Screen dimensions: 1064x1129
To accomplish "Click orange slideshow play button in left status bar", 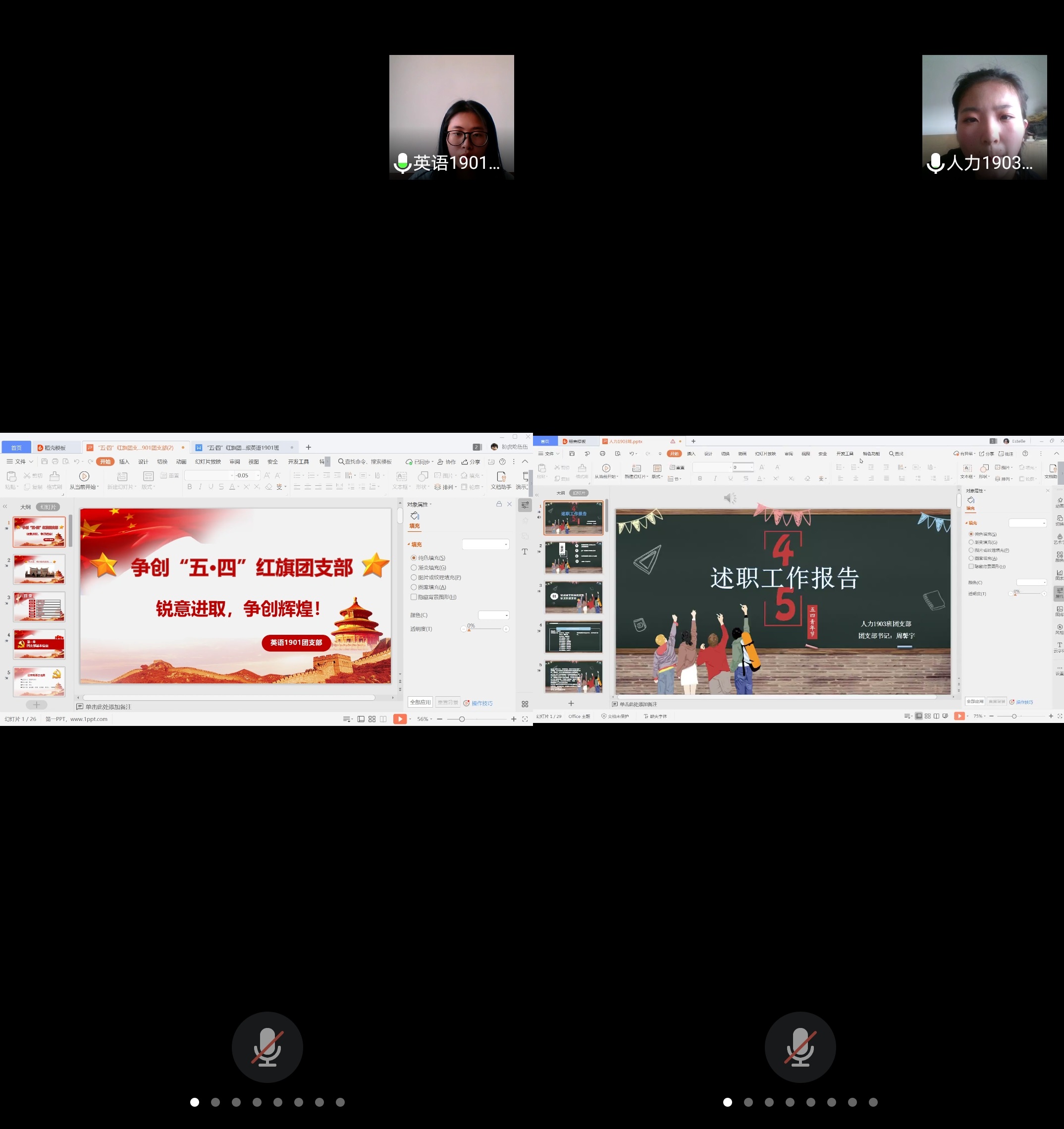I will pyautogui.click(x=400, y=719).
